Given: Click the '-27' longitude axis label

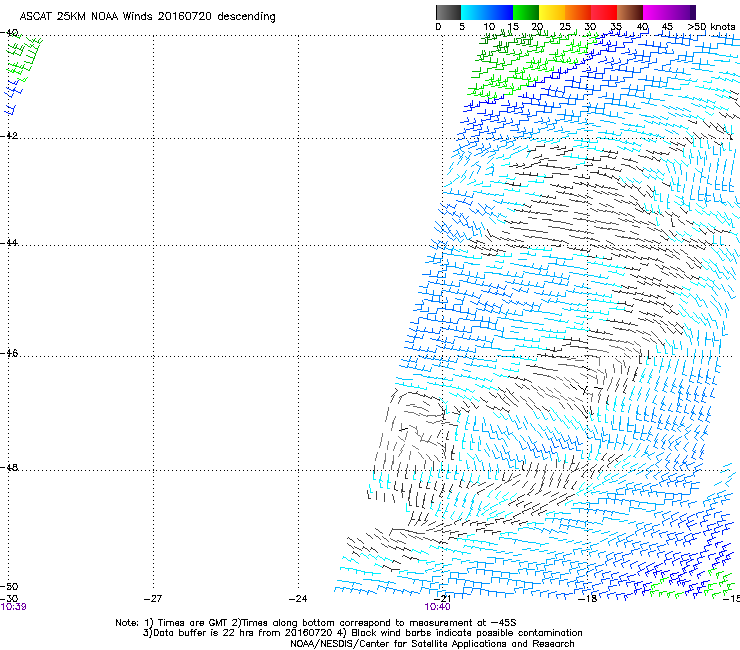Looking at the screenshot, I should click(x=153, y=599).
